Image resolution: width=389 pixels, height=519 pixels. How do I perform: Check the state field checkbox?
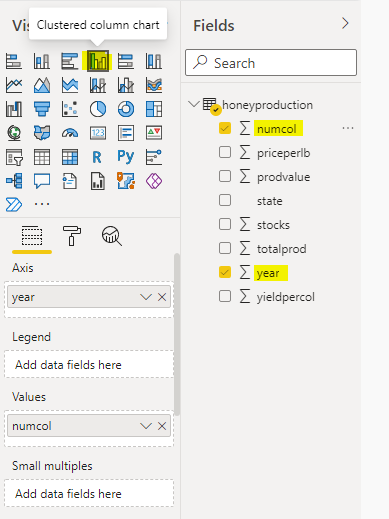coord(225,200)
